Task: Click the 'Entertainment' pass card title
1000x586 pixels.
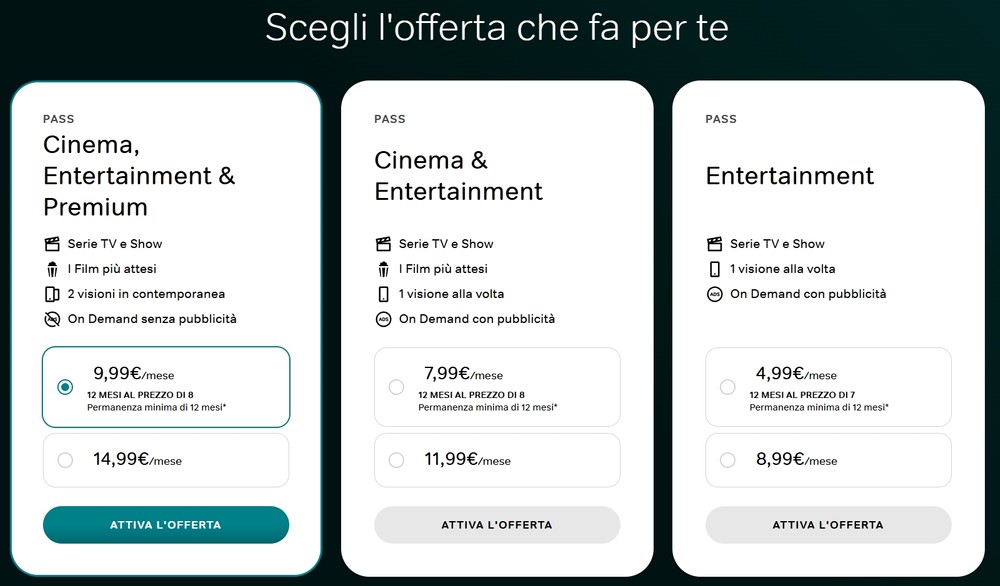Action: point(789,176)
